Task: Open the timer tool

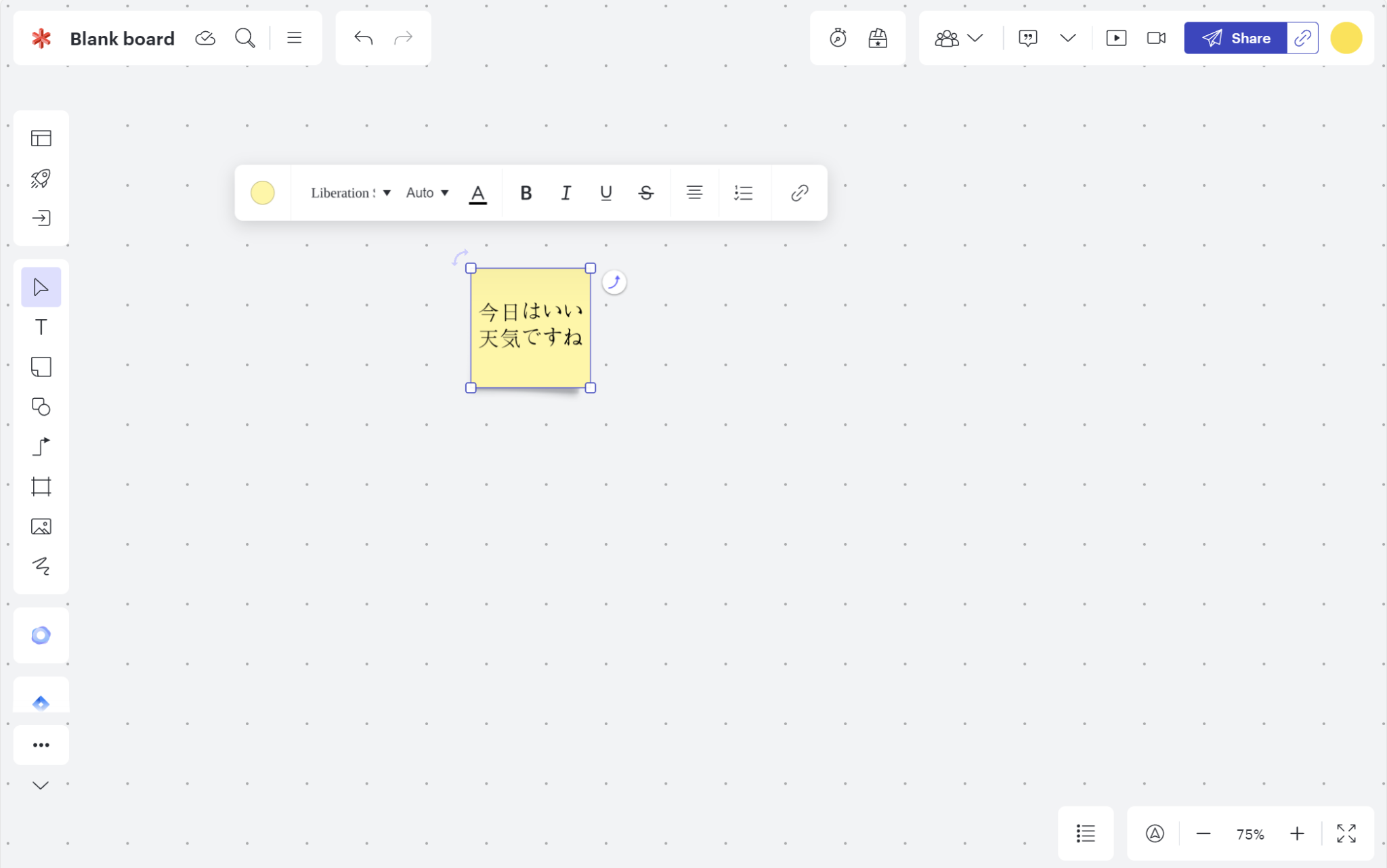Action: pyautogui.click(x=838, y=38)
